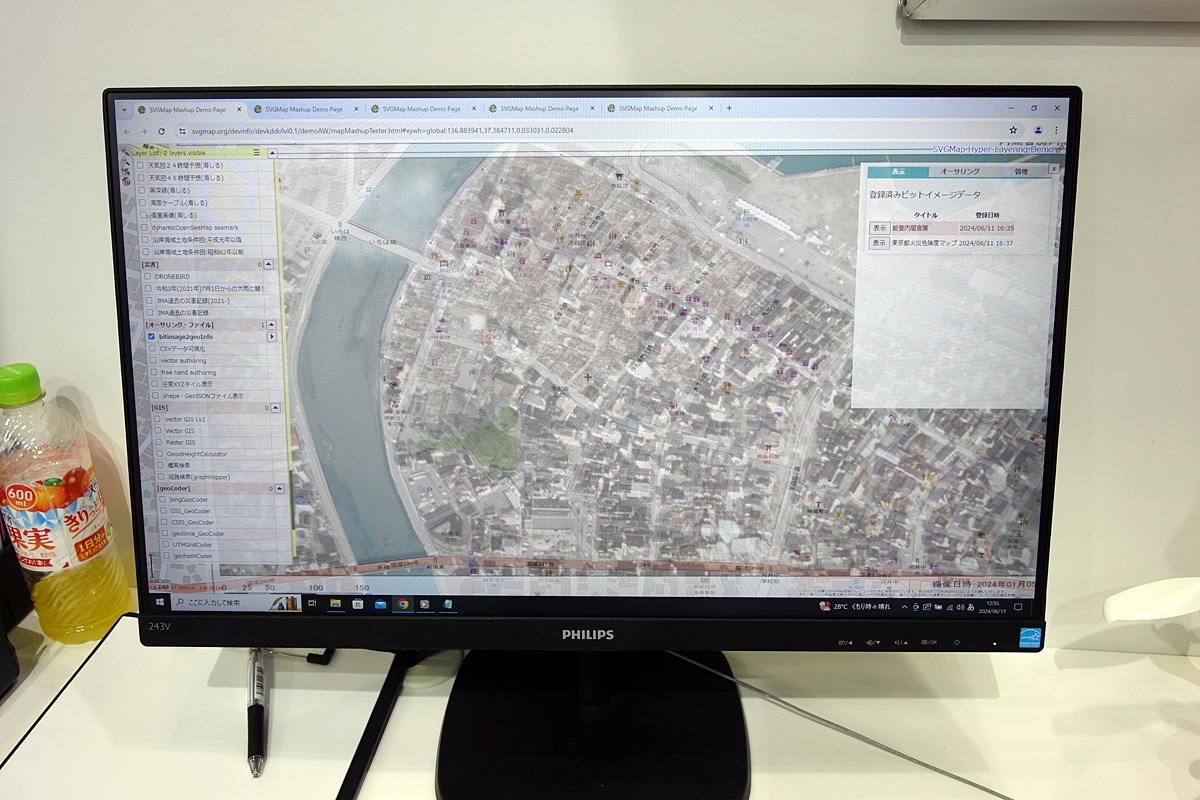Click the 'UTMGridCoder' layer name

193,545
